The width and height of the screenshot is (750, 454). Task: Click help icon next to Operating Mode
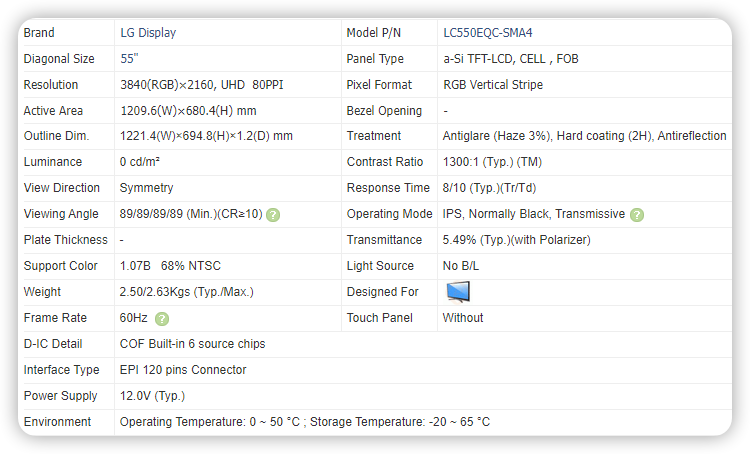coord(637,214)
